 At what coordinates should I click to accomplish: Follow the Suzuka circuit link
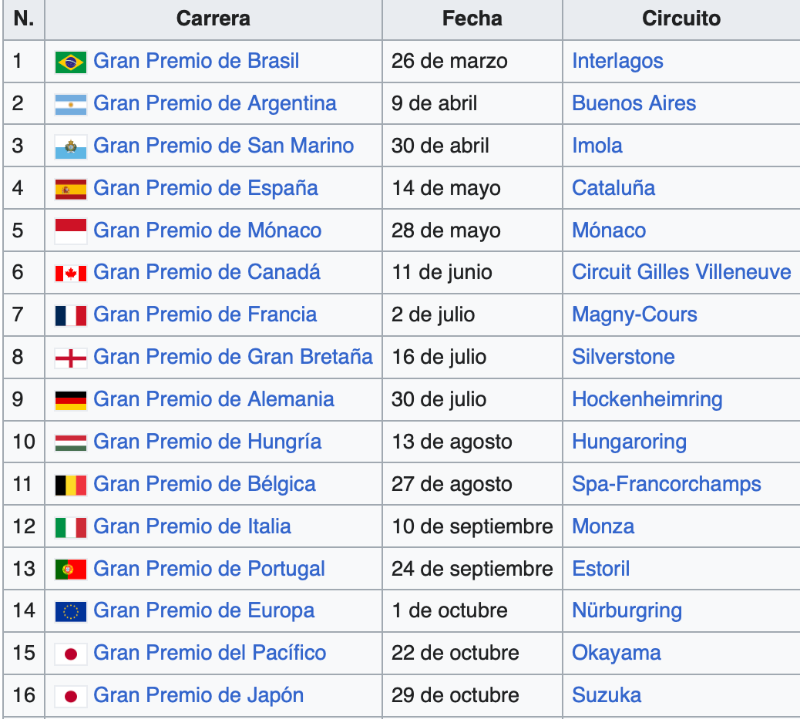click(606, 695)
